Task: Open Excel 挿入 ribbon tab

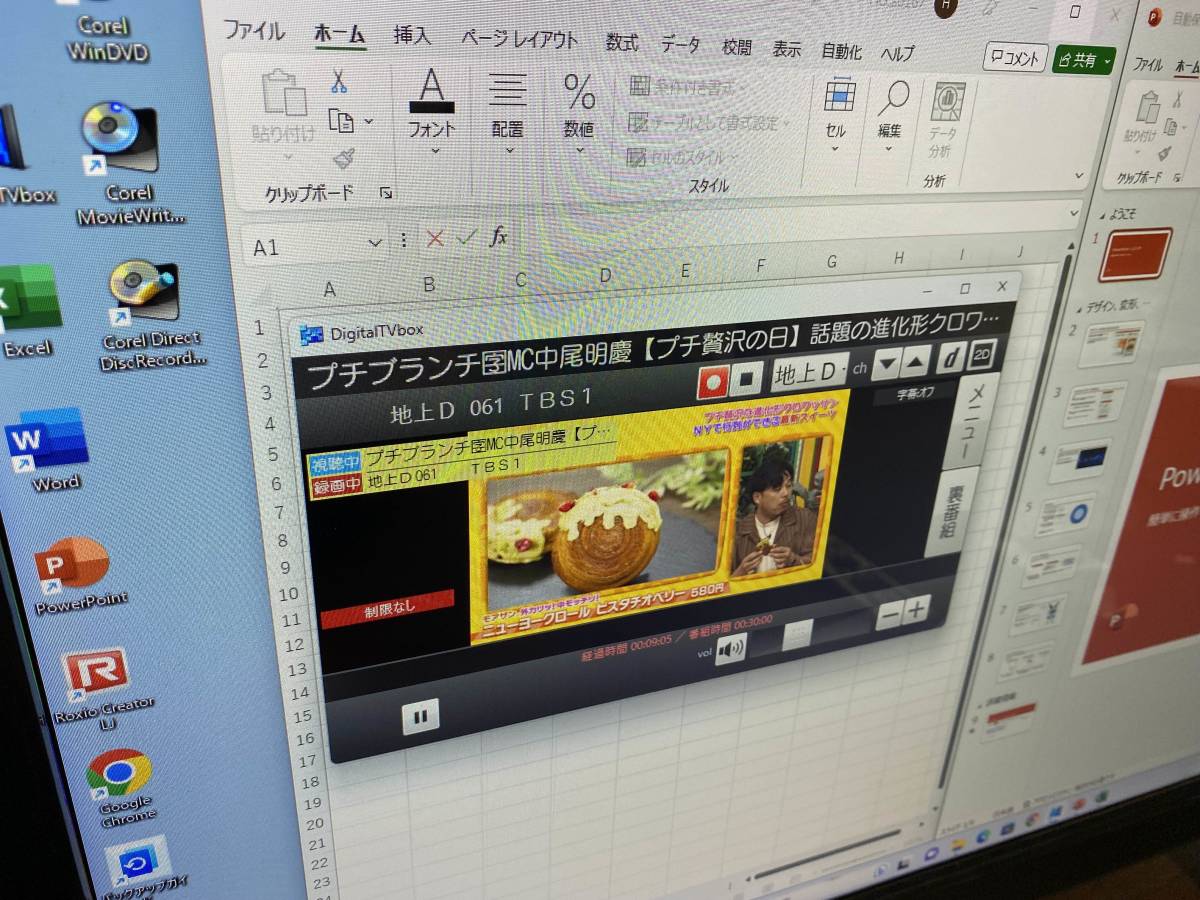Action: point(412,37)
